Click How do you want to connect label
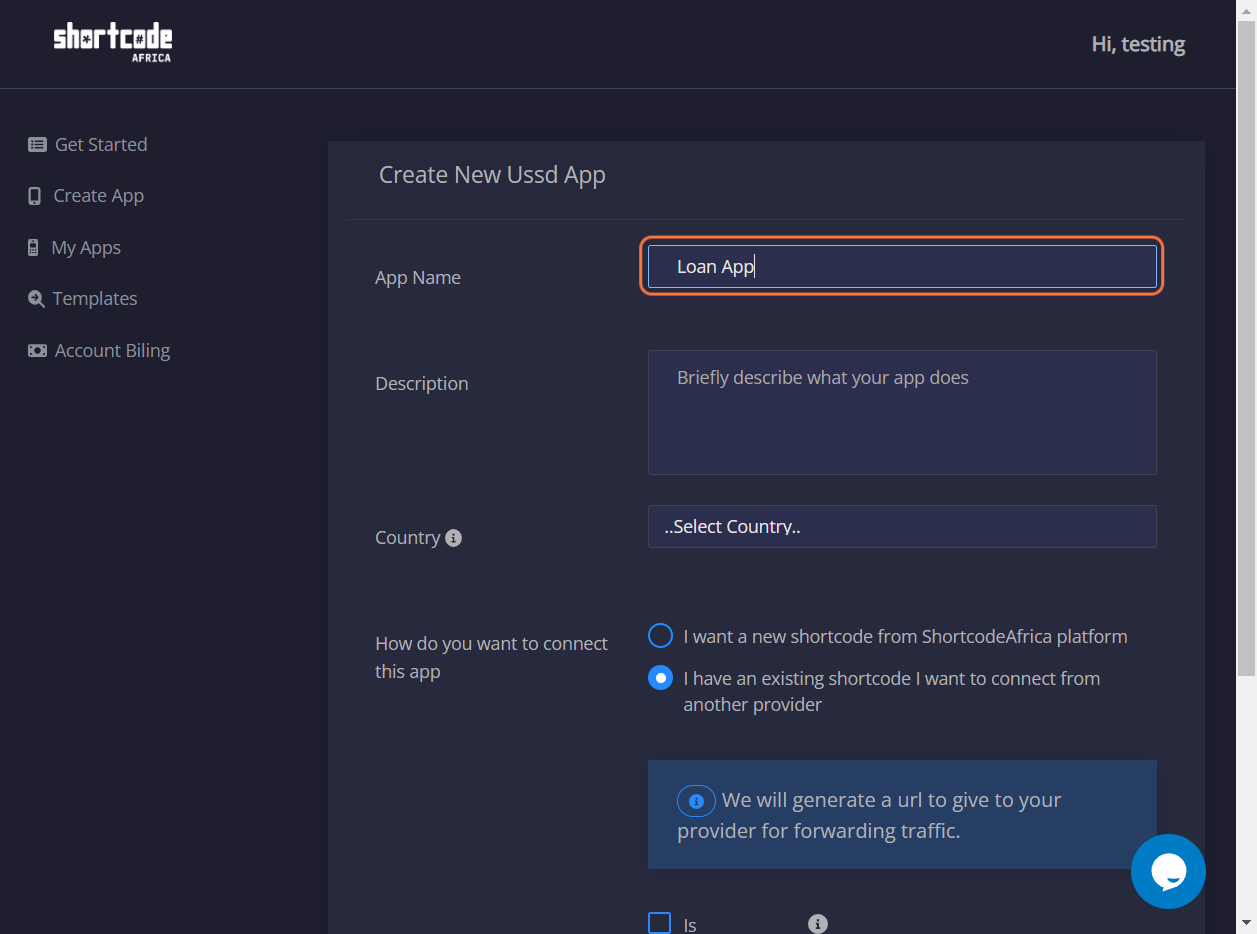The image size is (1257, 934). coord(491,657)
